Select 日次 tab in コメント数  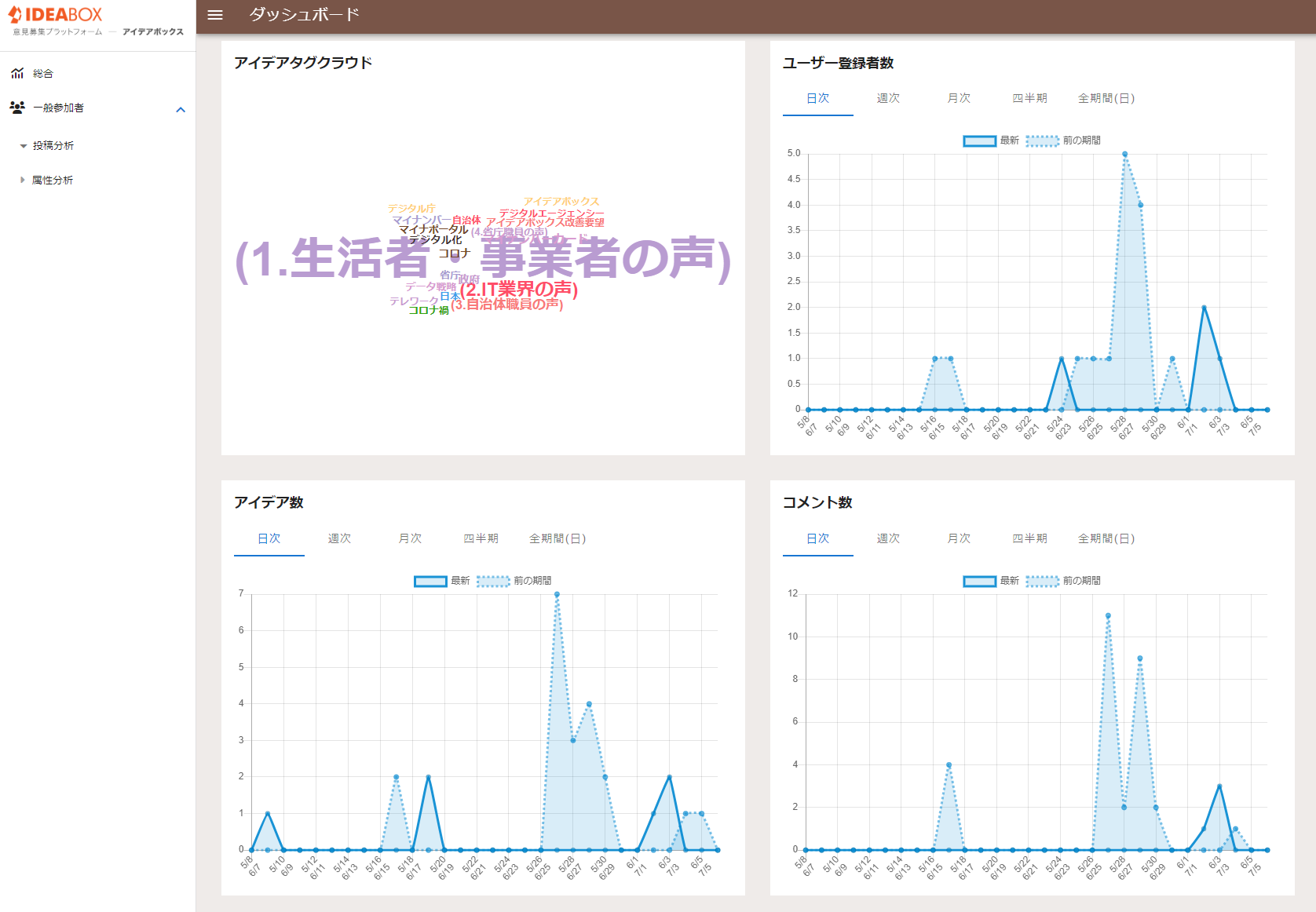coord(818,538)
